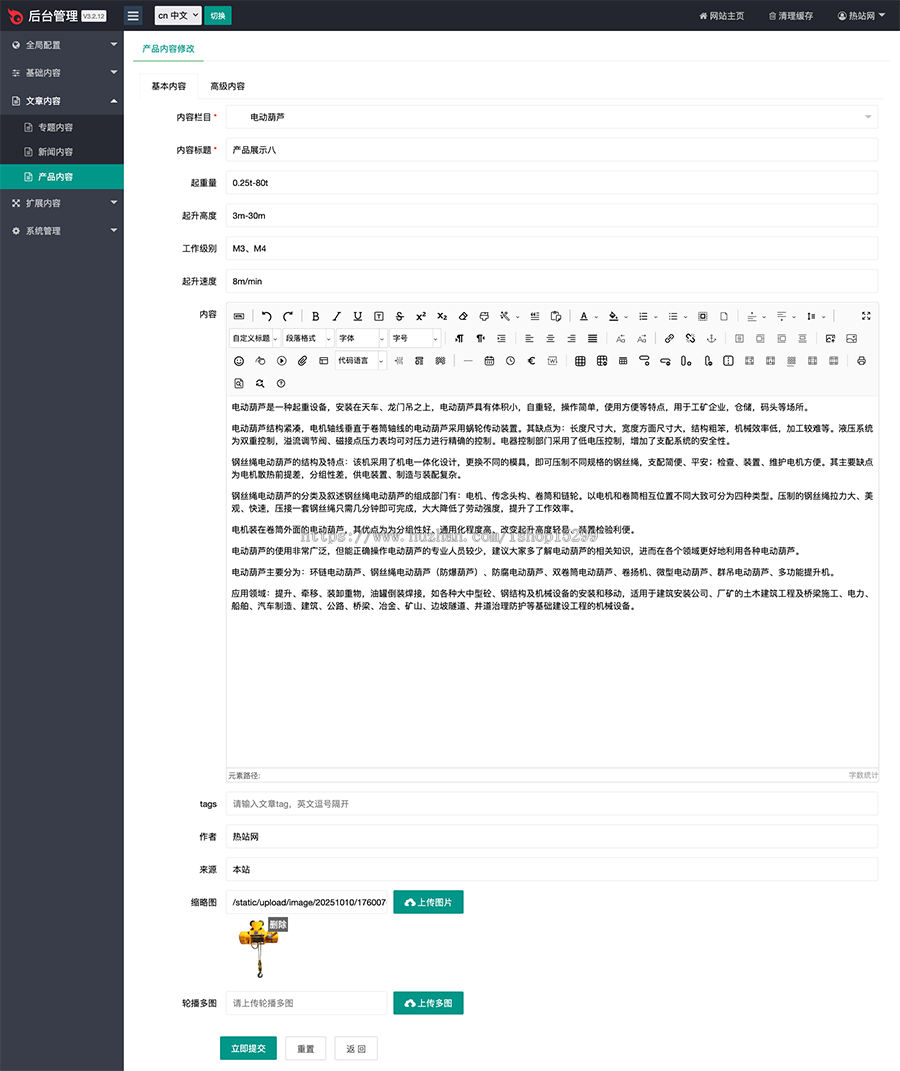
Task: Apply subscript formatting
Action: pyautogui.click(x=442, y=316)
